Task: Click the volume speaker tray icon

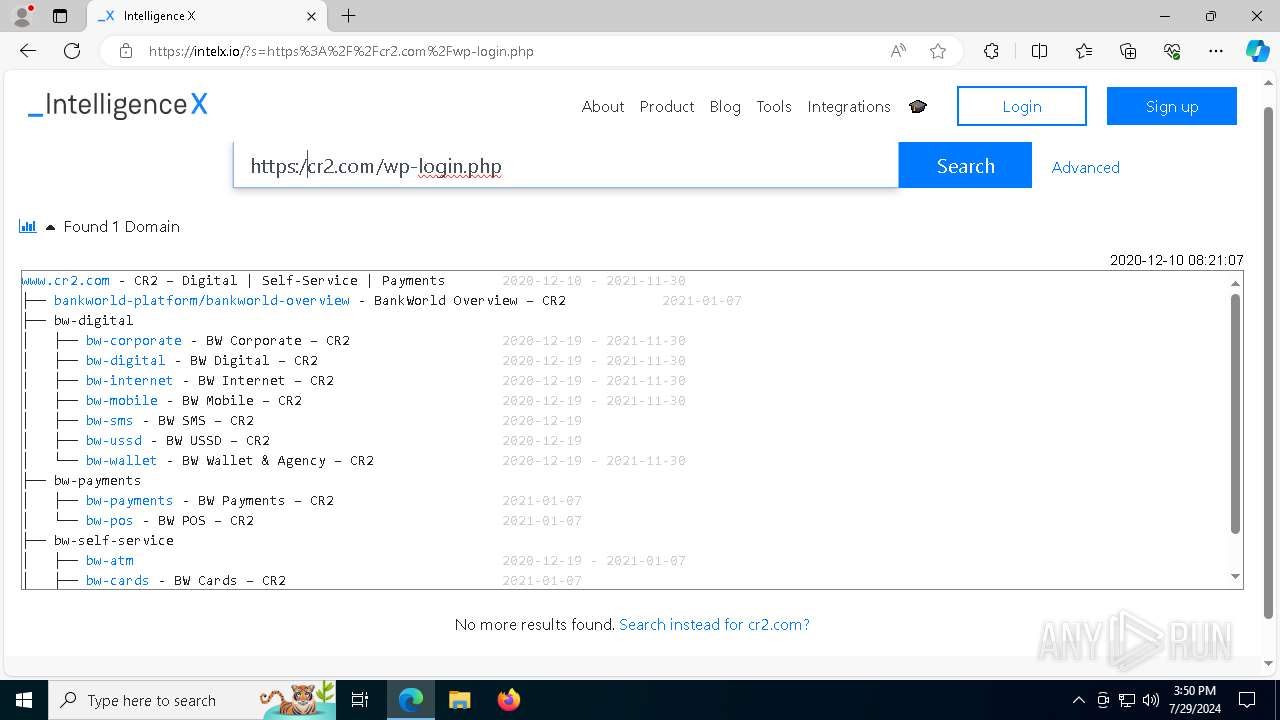Action: tap(1151, 700)
